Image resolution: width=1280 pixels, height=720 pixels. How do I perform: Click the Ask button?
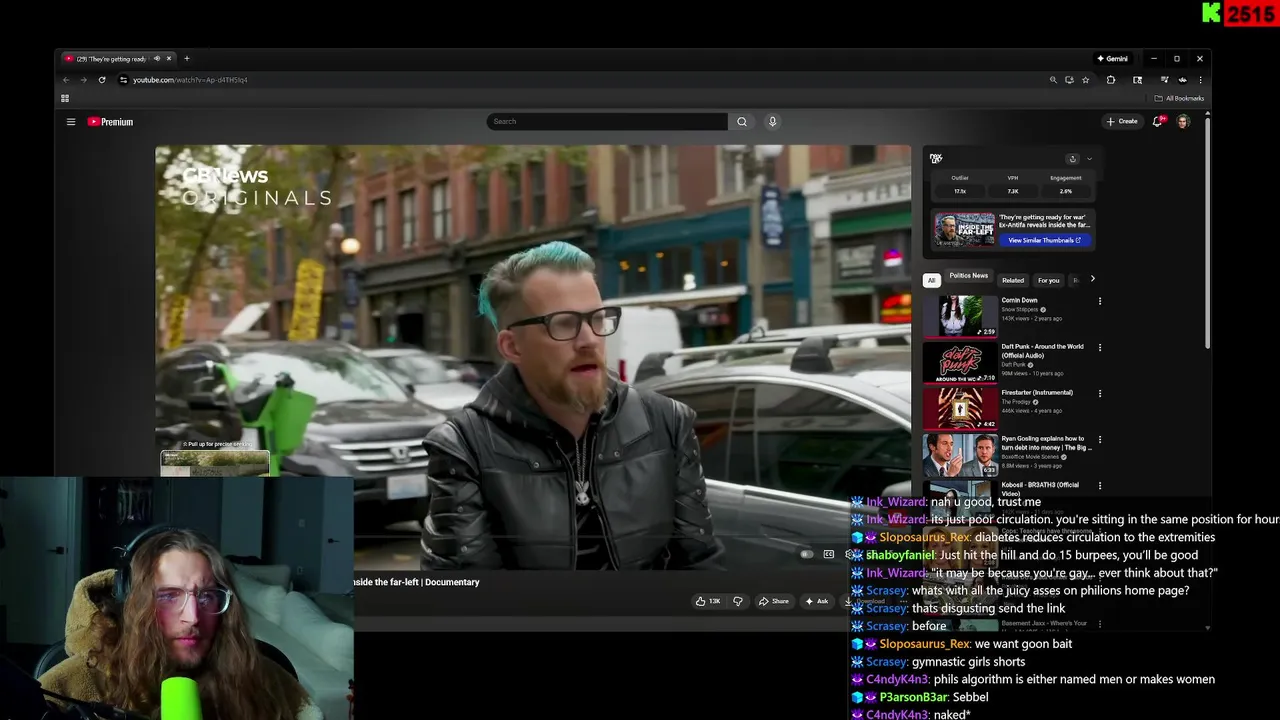pos(817,601)
